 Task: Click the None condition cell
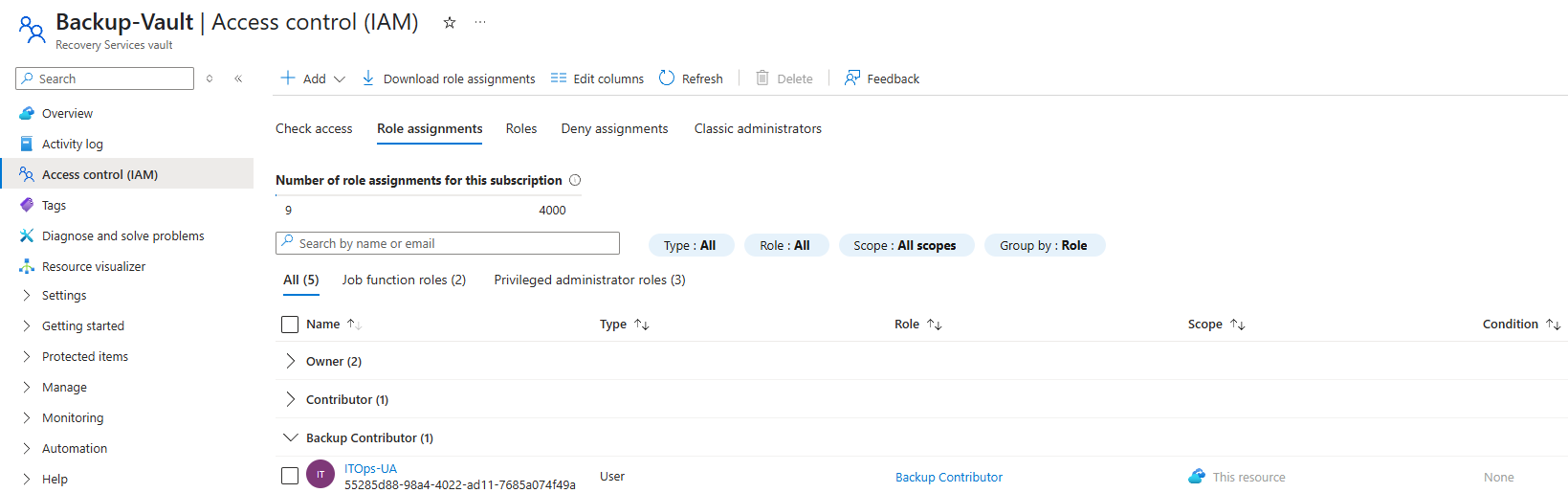tap(1499, 477)
